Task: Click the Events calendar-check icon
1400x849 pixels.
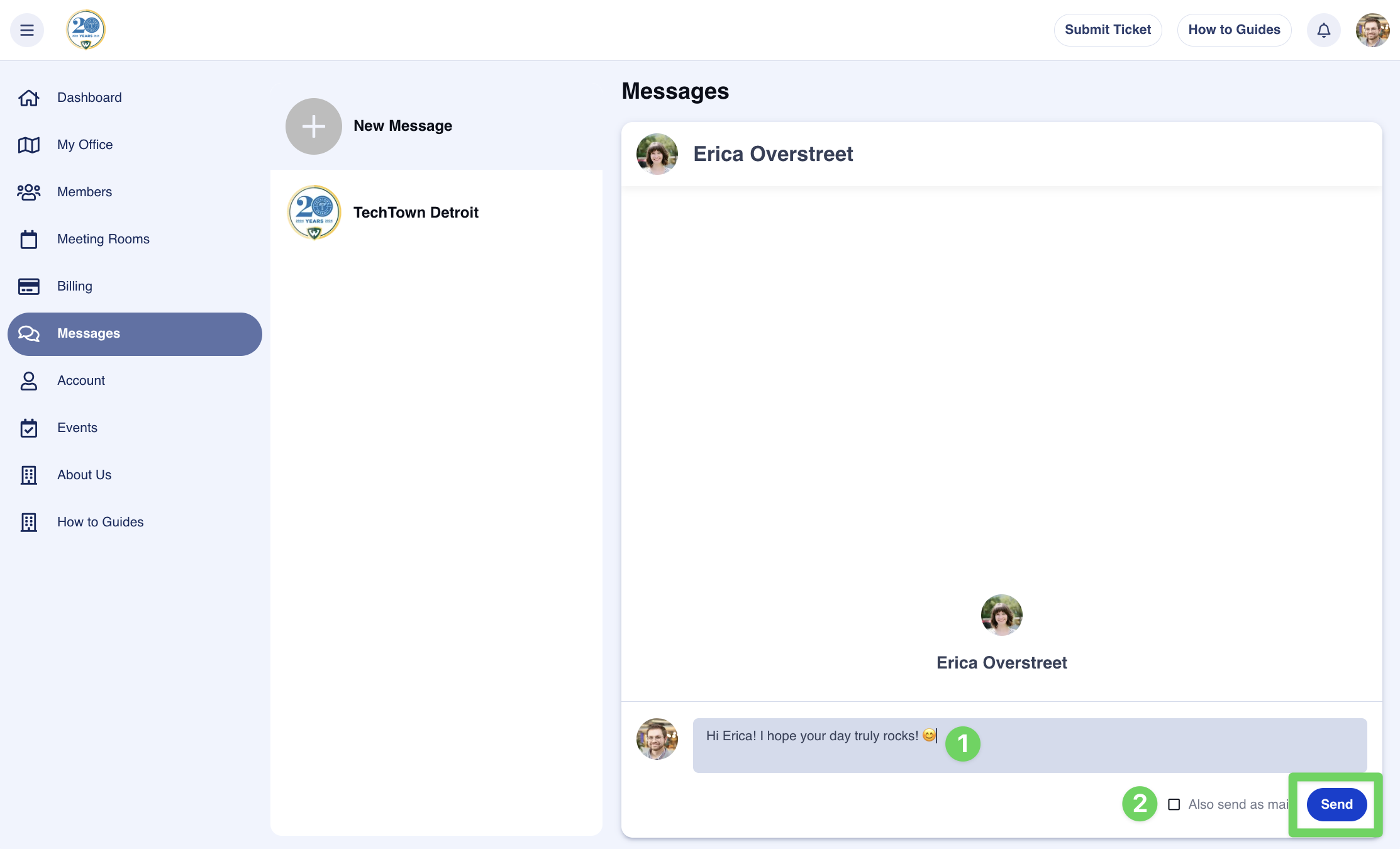Action: tap(29, 428)
